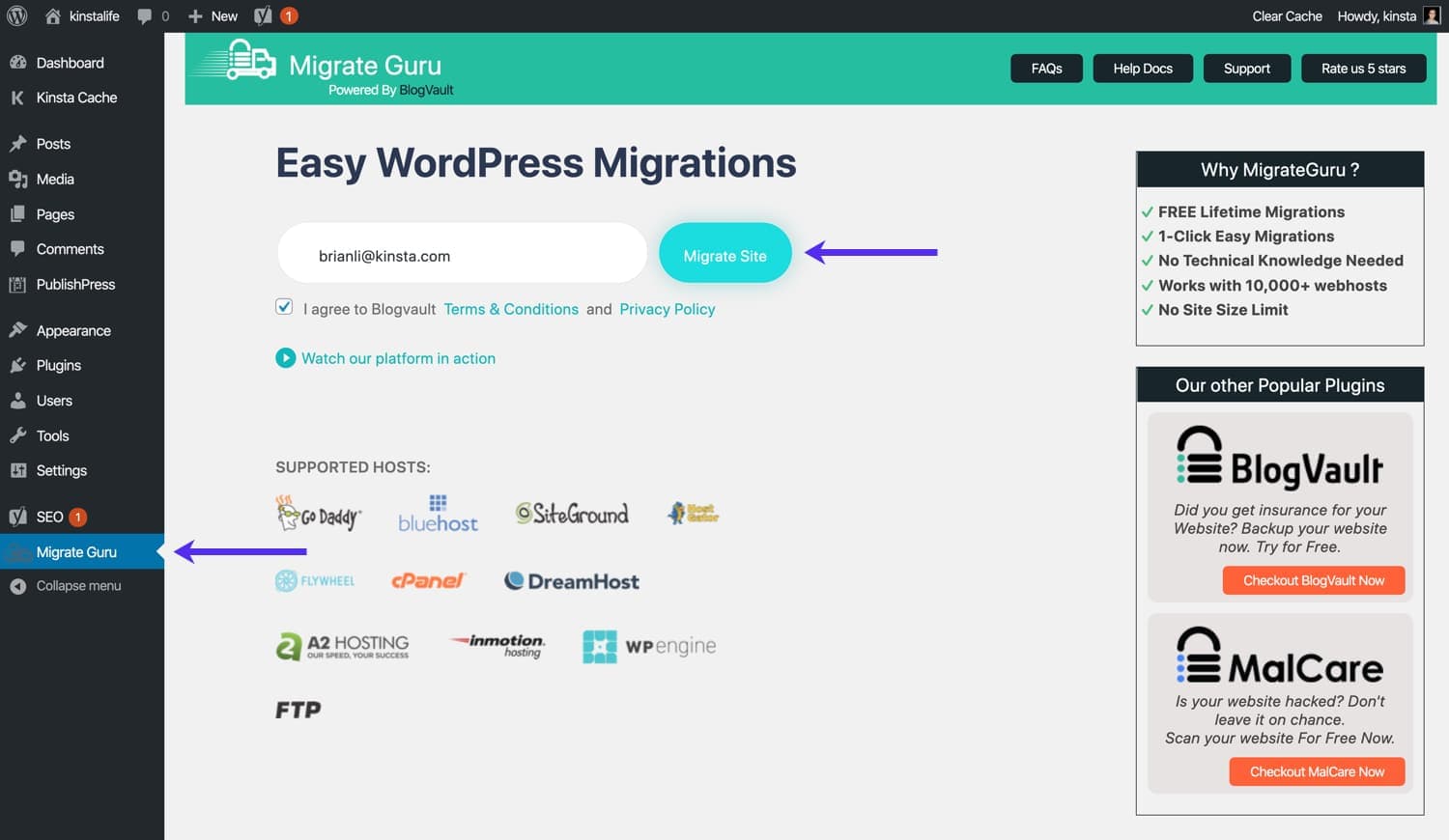Click the DreamHost host logo
The image size is (1449, 840).
571,580
